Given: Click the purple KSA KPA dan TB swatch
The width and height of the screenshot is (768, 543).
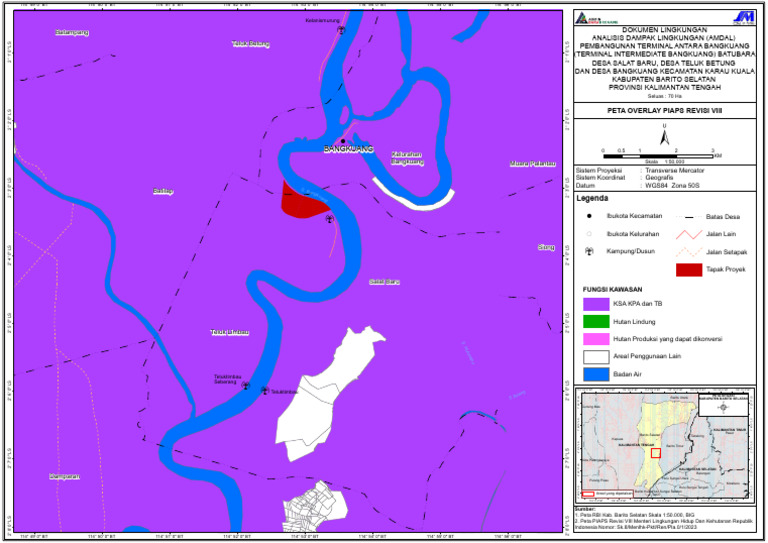Looking at the screenshot, I should [596, 304].
